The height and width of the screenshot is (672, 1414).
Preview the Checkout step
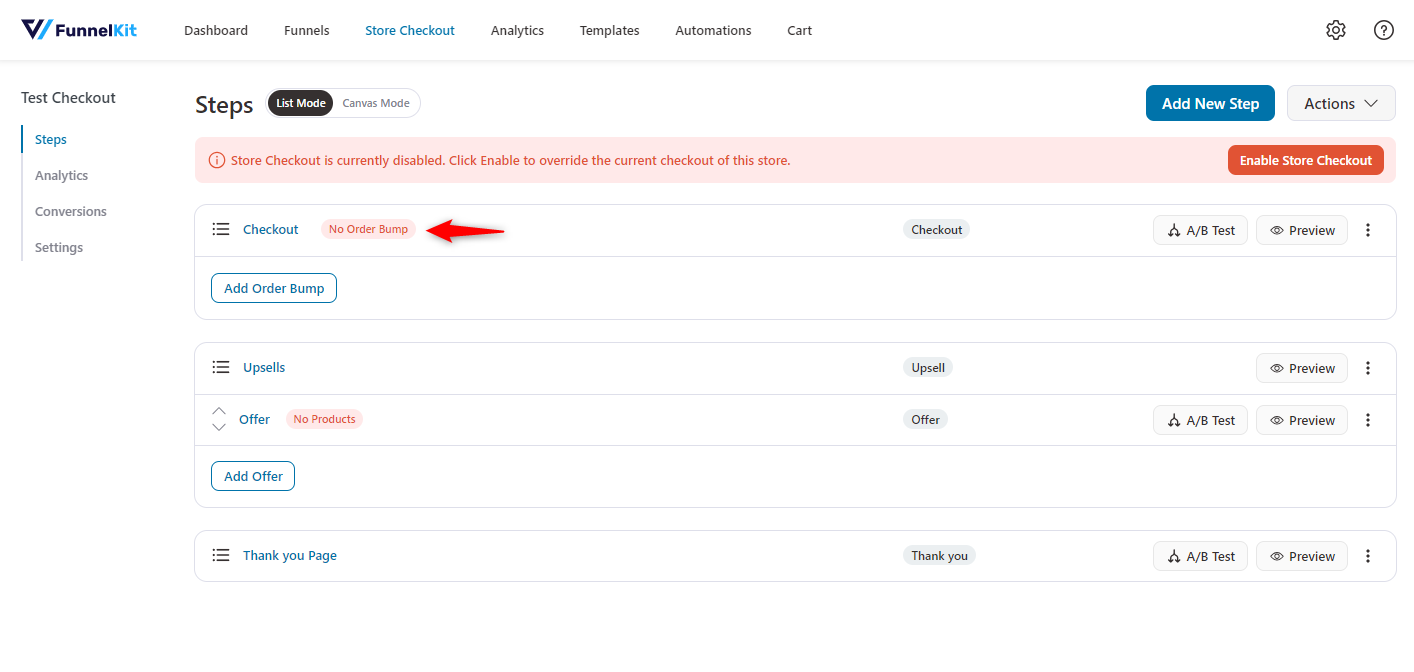(1302, 230)
